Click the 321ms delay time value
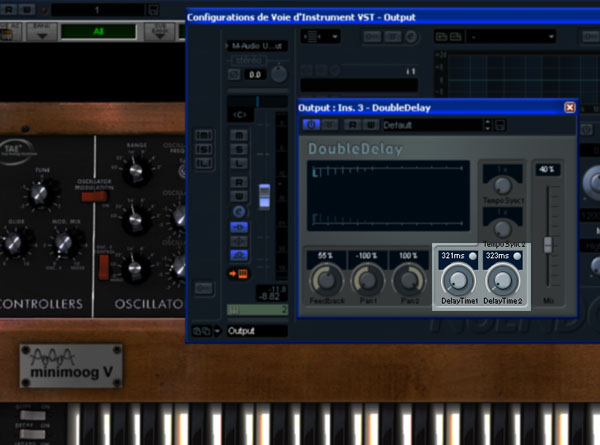Screen dimensions: 600x445 [453, 256]
